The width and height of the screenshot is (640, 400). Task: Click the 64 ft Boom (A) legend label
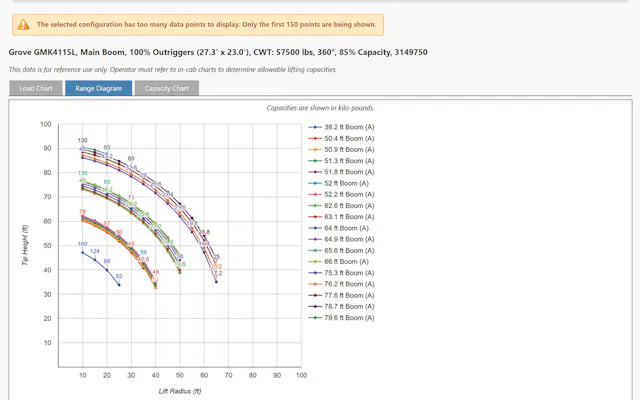[347, 228]
